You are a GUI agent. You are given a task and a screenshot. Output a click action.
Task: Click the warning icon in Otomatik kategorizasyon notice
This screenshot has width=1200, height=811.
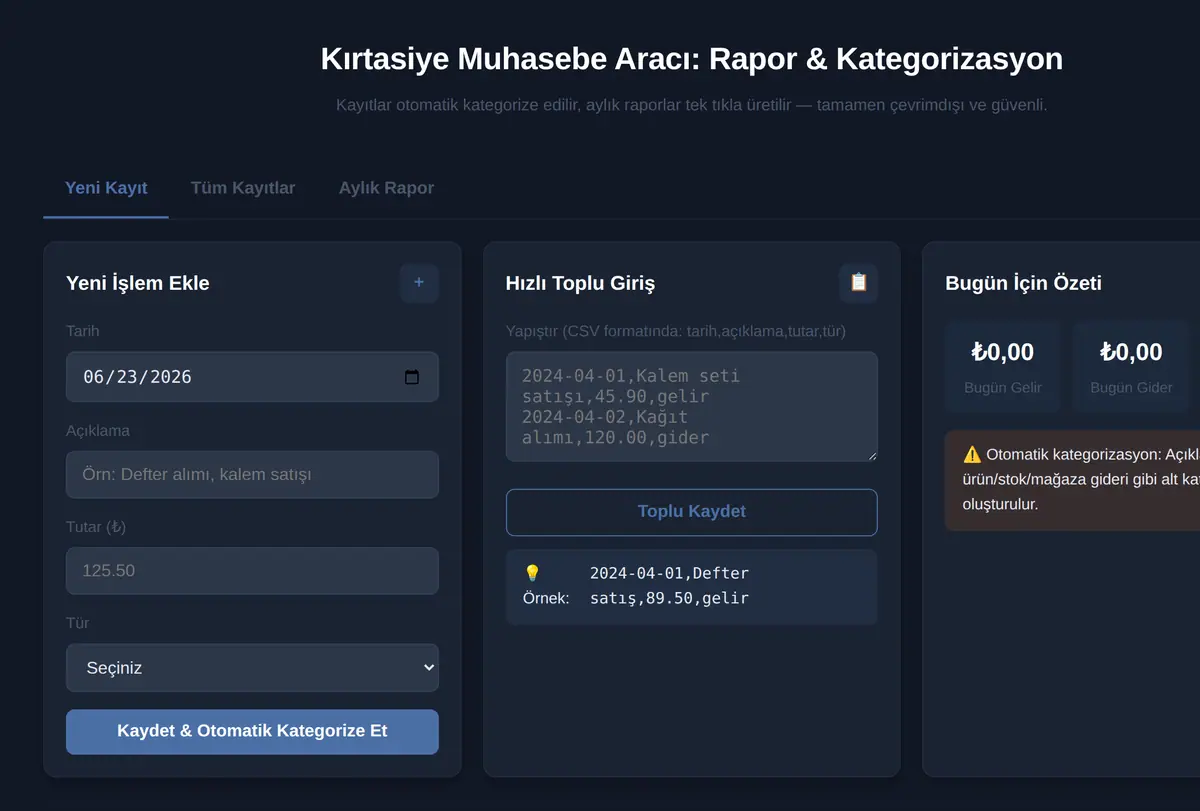972,454
